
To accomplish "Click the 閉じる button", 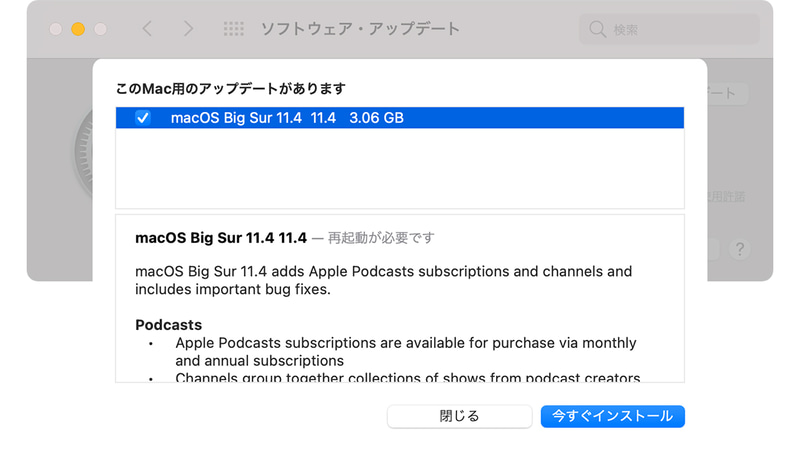I will click(x=459, y=416).
